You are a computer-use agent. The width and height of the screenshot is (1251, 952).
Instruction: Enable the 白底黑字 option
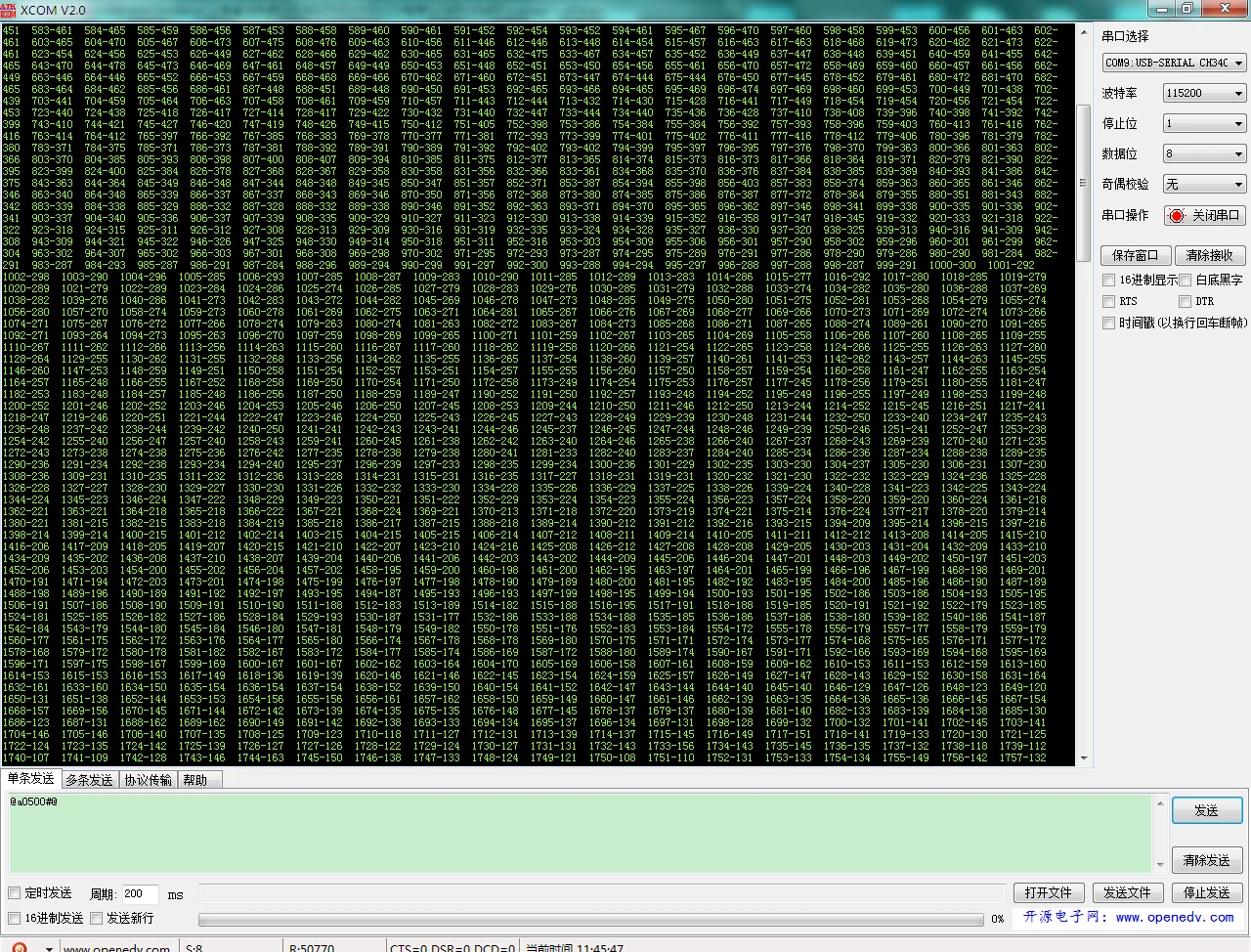click(1185, 280)
